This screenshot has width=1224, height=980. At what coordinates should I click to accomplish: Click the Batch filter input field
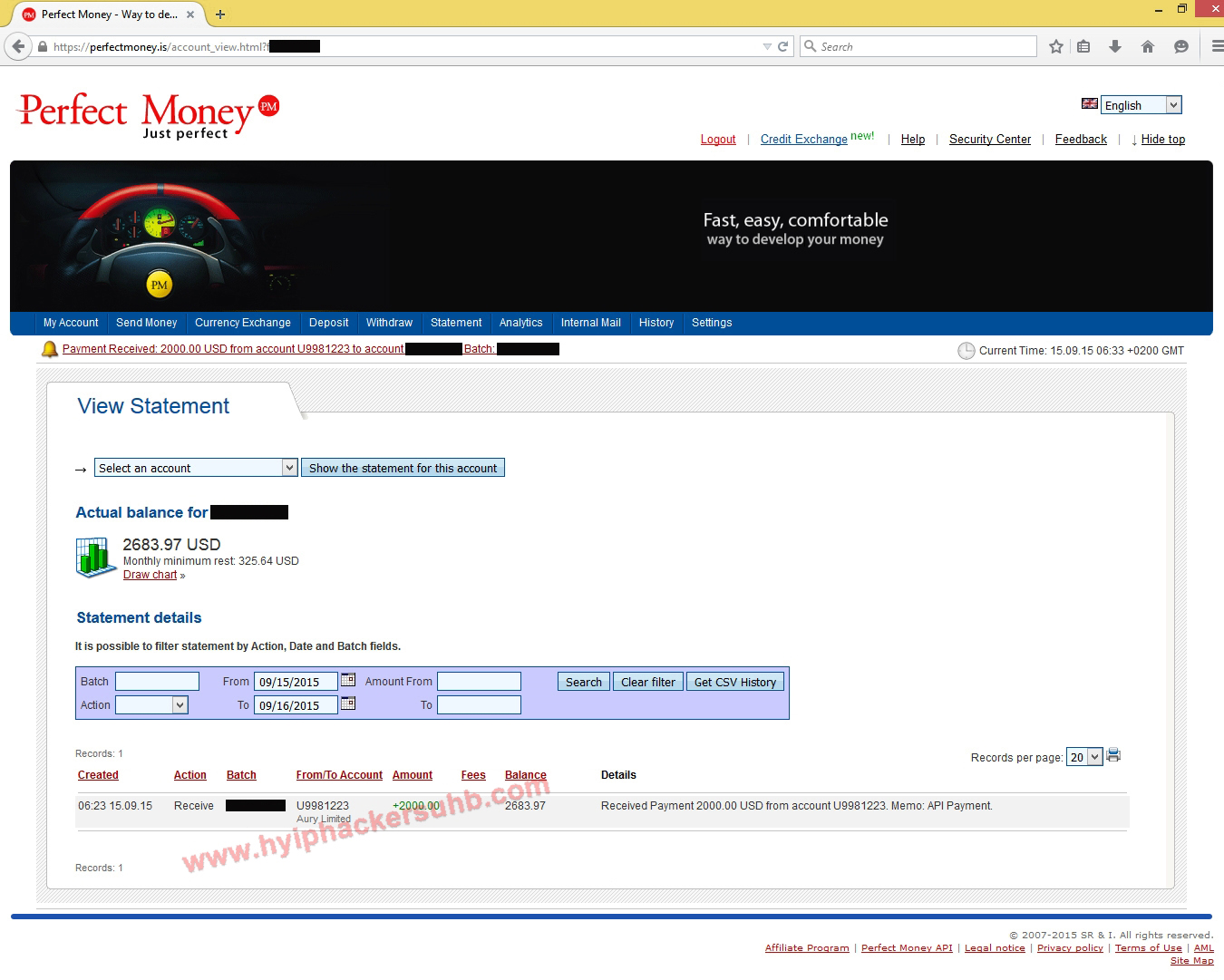tap(157, 682)
